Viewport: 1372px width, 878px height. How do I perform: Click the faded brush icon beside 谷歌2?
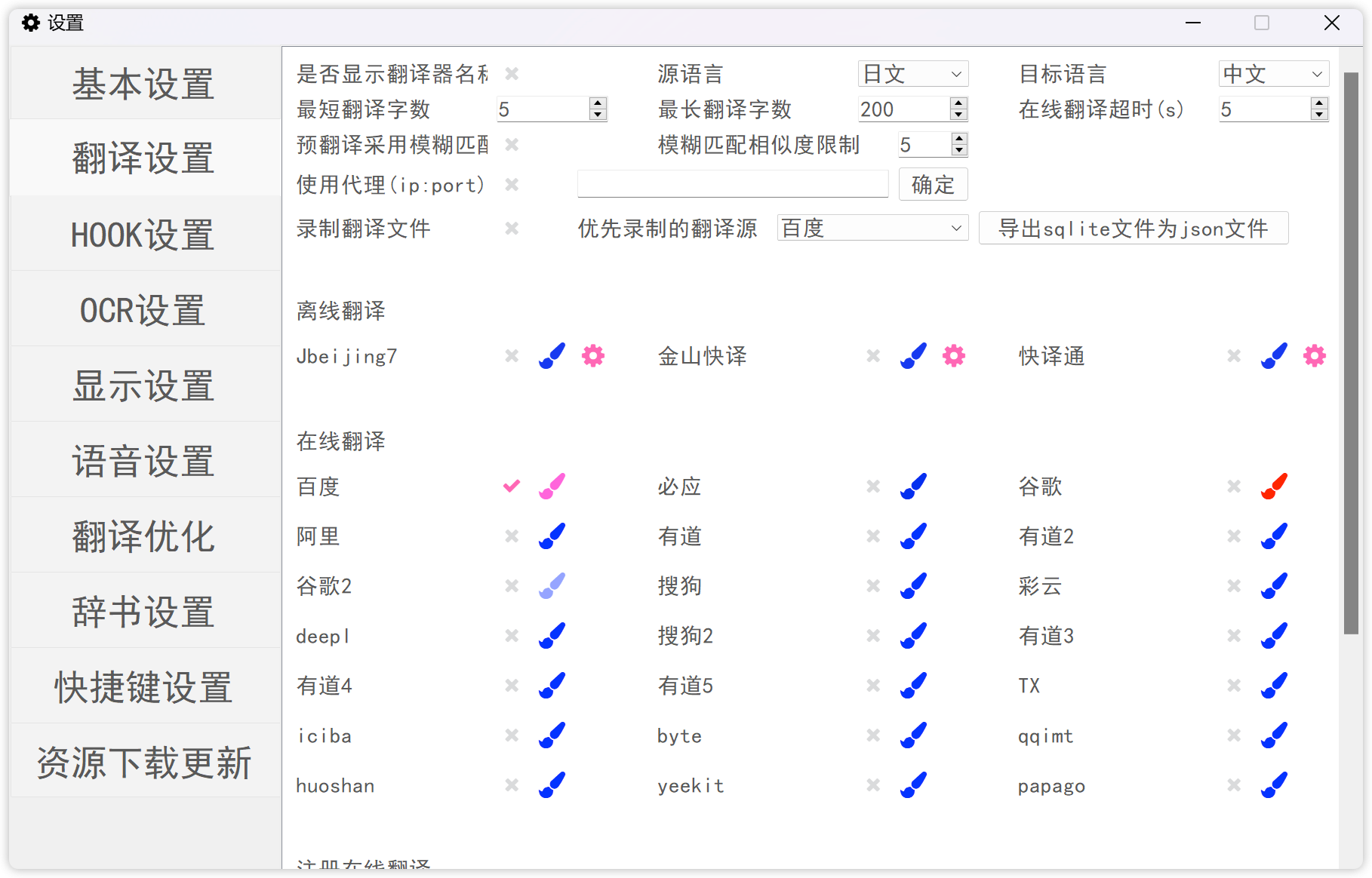point(552,586)
